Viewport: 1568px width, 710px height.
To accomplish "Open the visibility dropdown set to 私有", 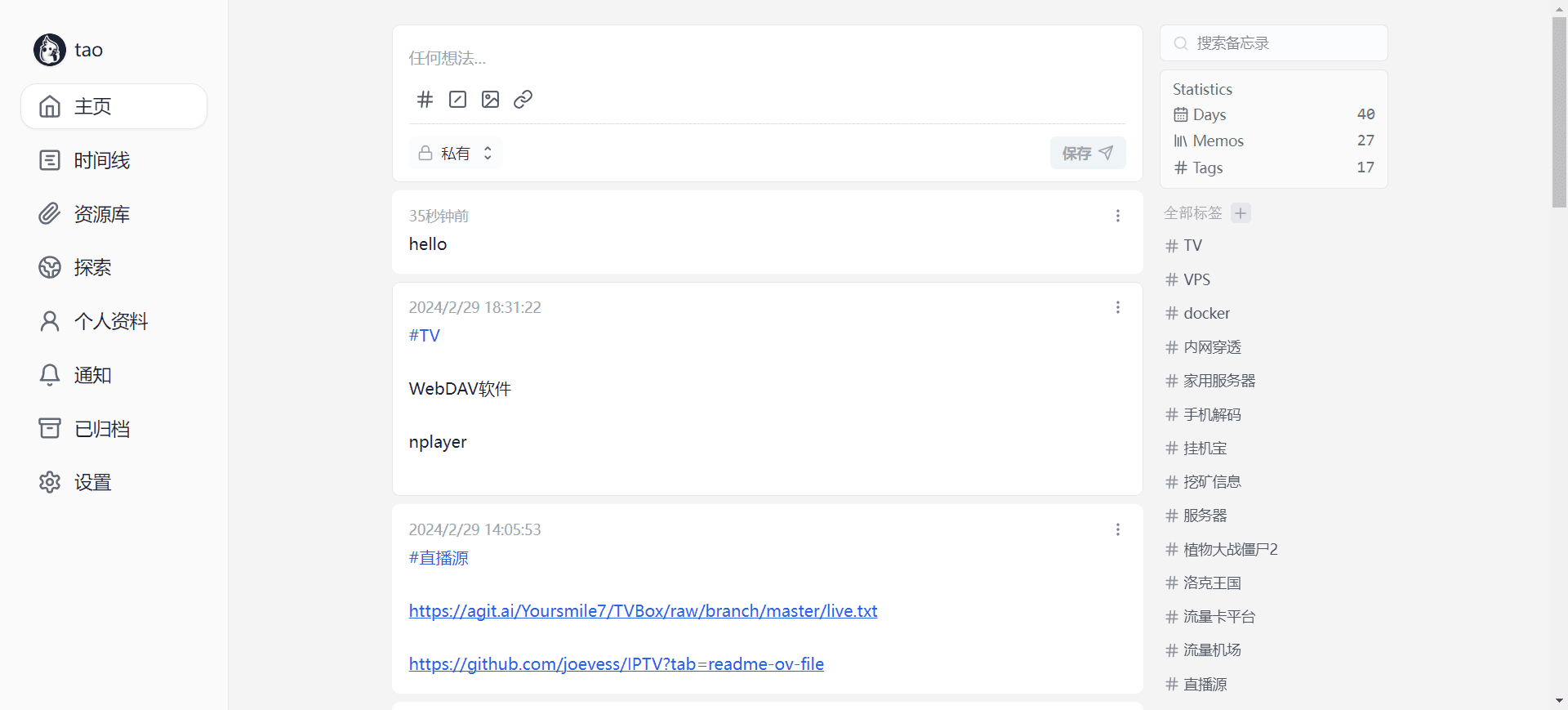I will [455, 154].
